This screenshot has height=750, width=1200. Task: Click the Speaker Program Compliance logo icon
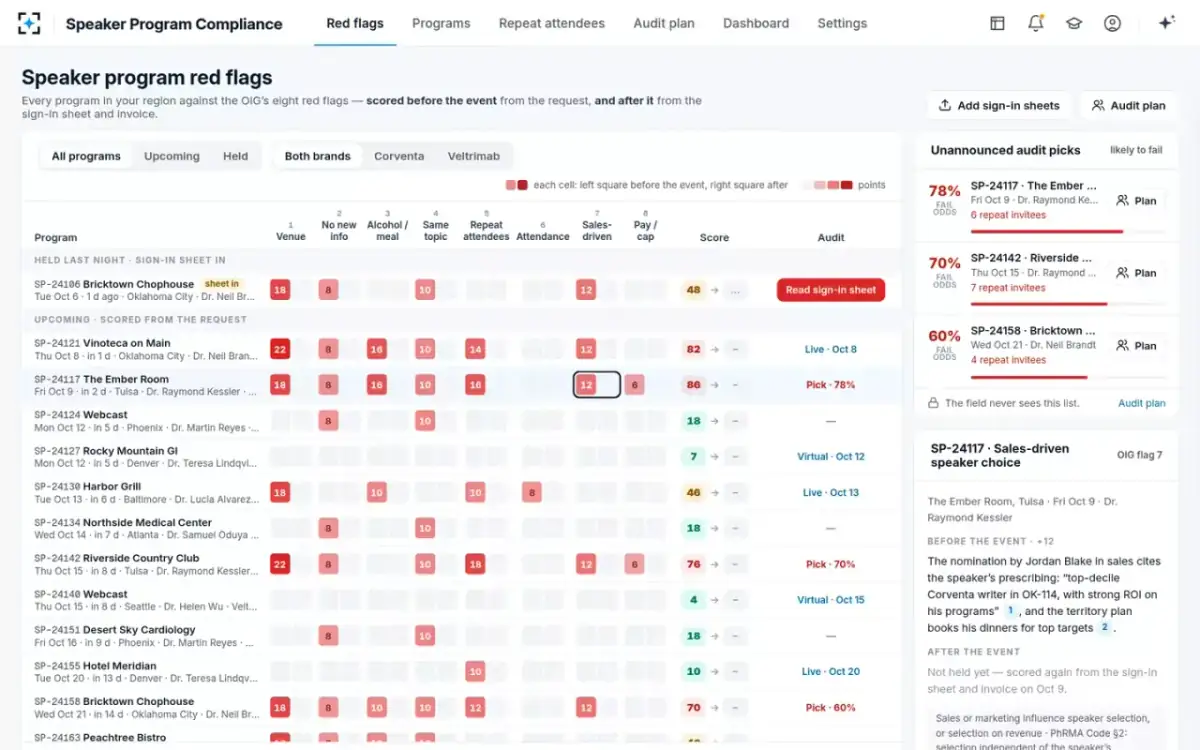30,23
